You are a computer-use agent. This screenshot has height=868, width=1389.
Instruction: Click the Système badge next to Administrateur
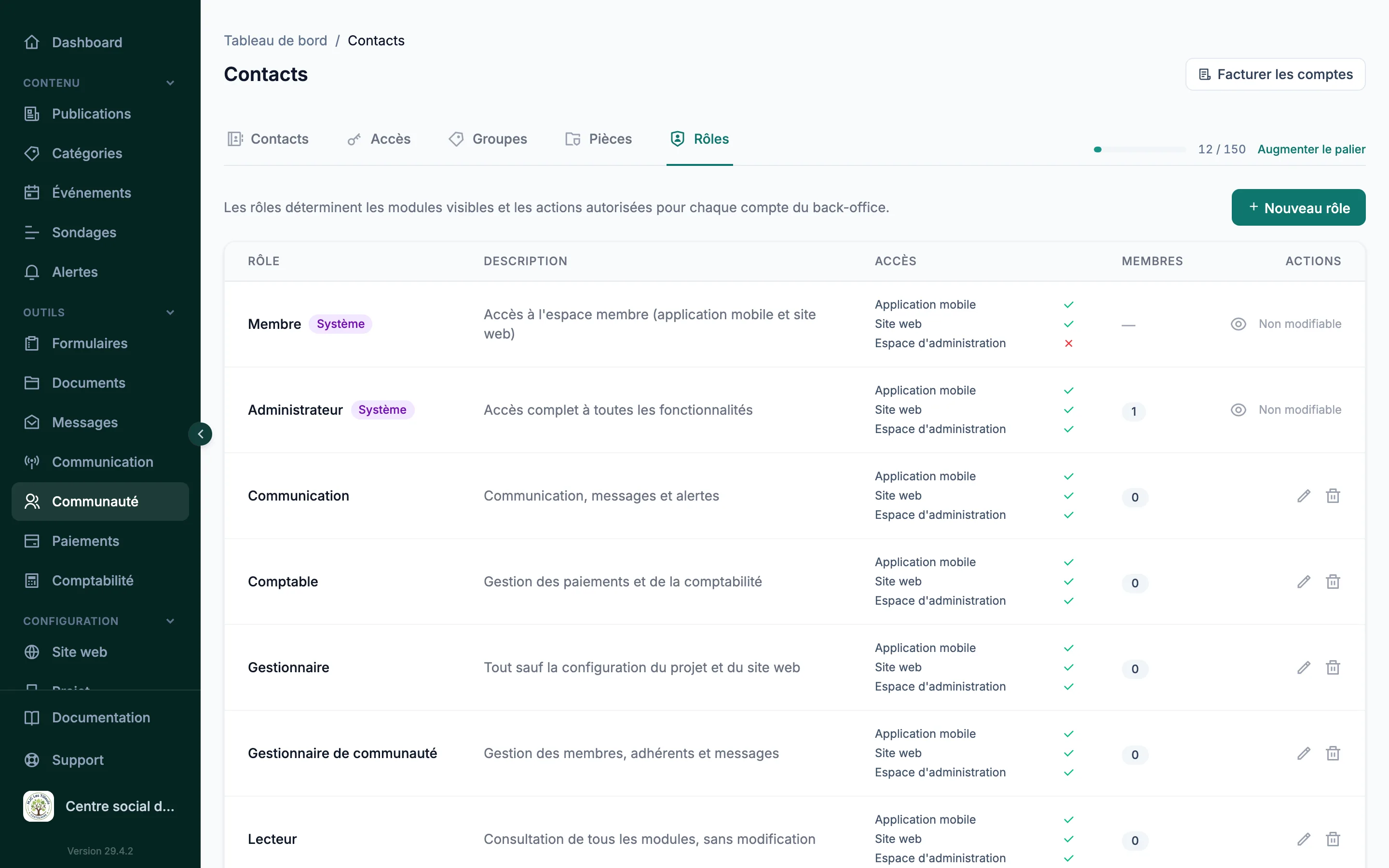click(x=382, y=410)
